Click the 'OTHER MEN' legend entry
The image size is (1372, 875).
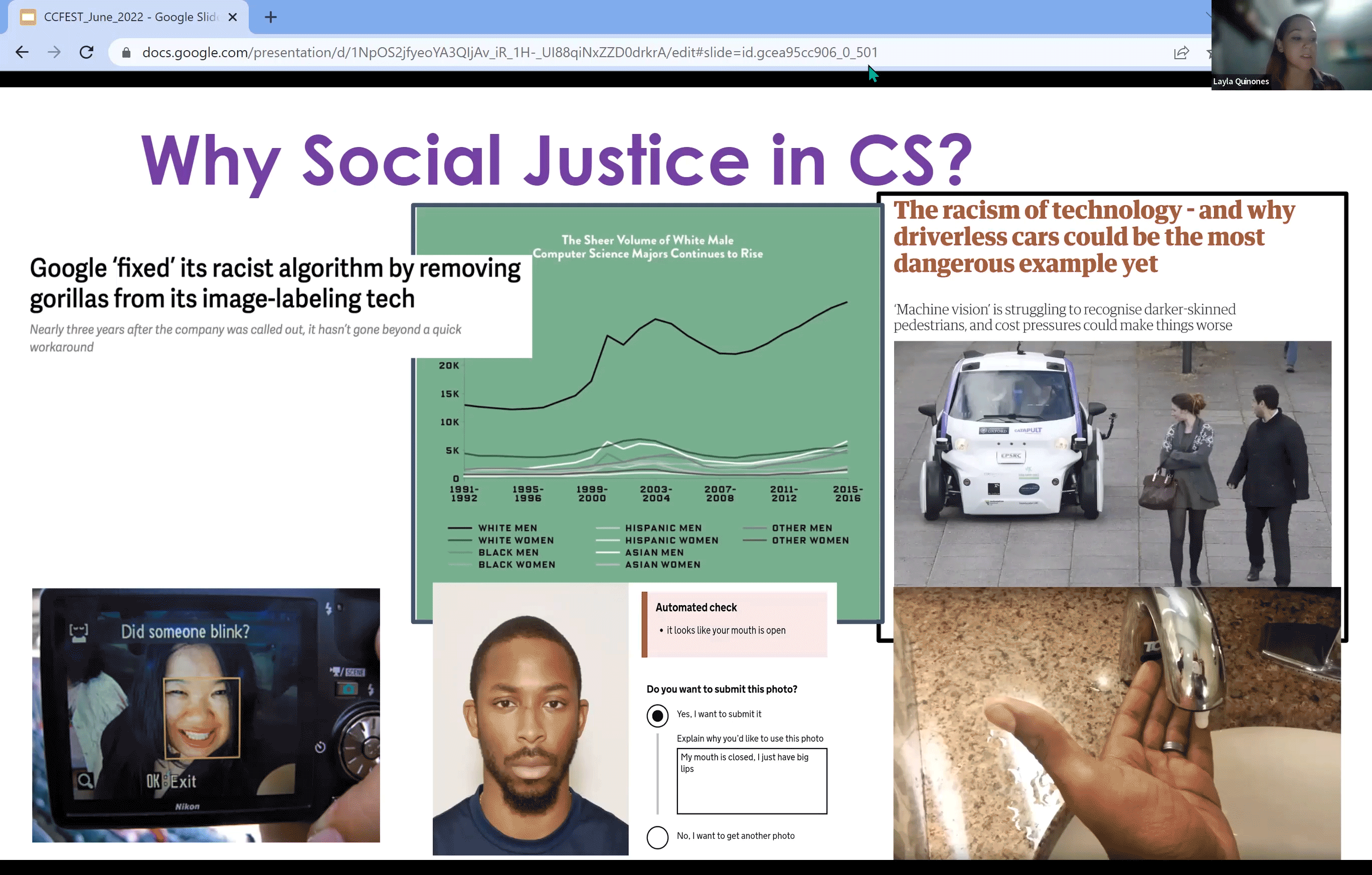[788, 528]
